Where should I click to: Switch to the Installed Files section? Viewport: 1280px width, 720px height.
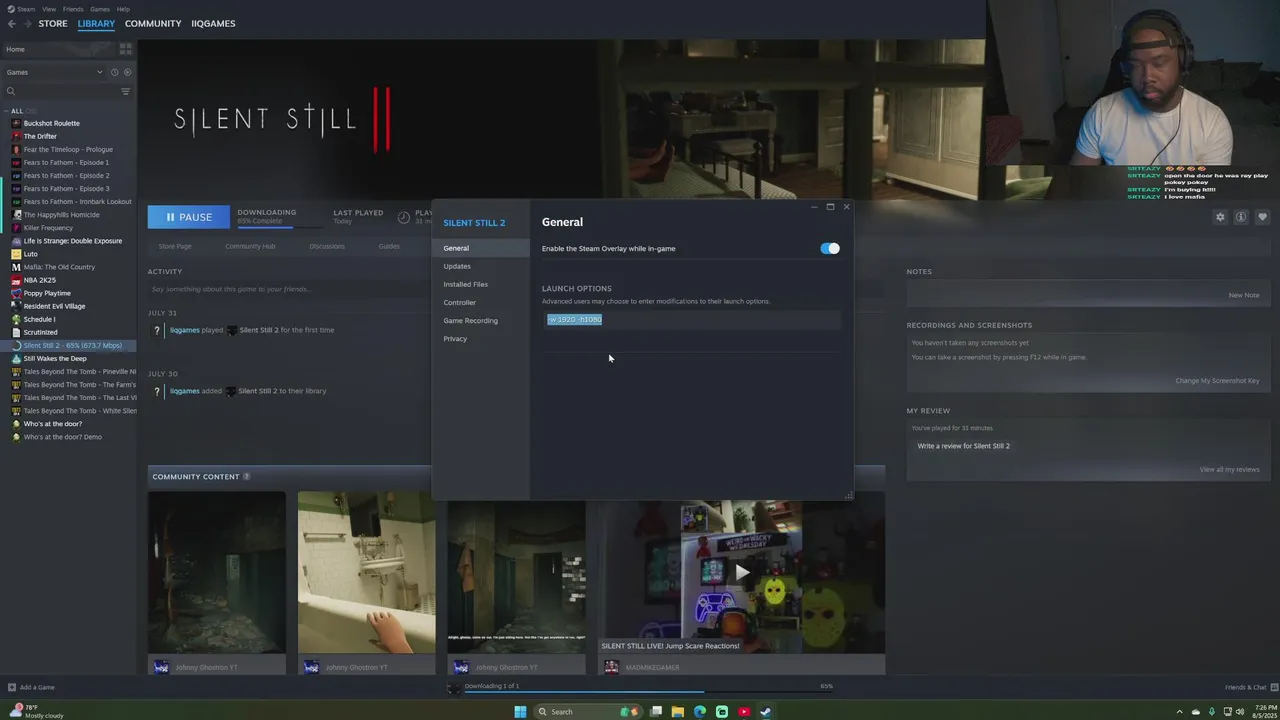[x=466, y=284]
